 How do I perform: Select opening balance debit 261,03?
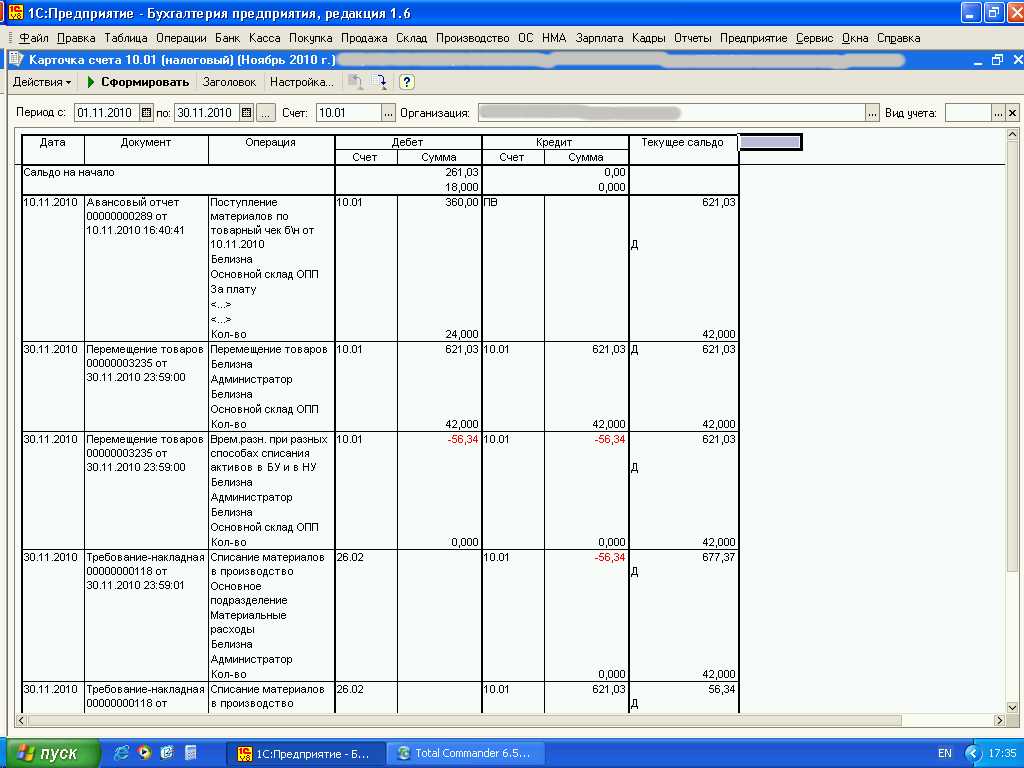click(462, 172)
